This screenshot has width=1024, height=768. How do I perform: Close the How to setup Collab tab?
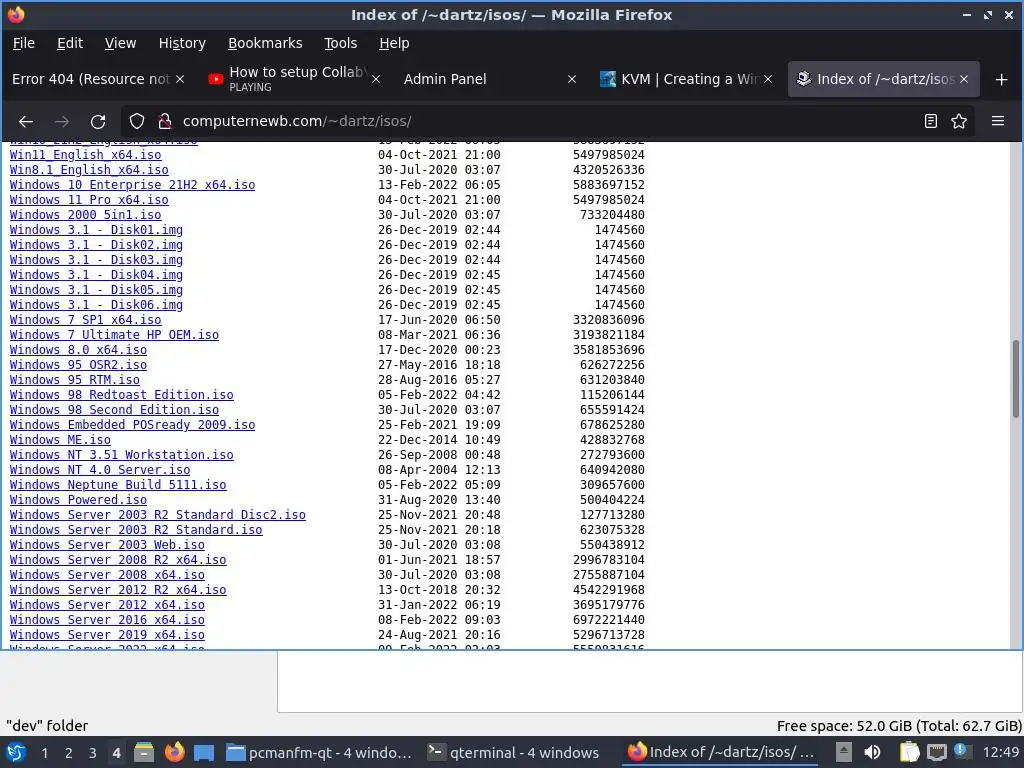pos(376,79)
